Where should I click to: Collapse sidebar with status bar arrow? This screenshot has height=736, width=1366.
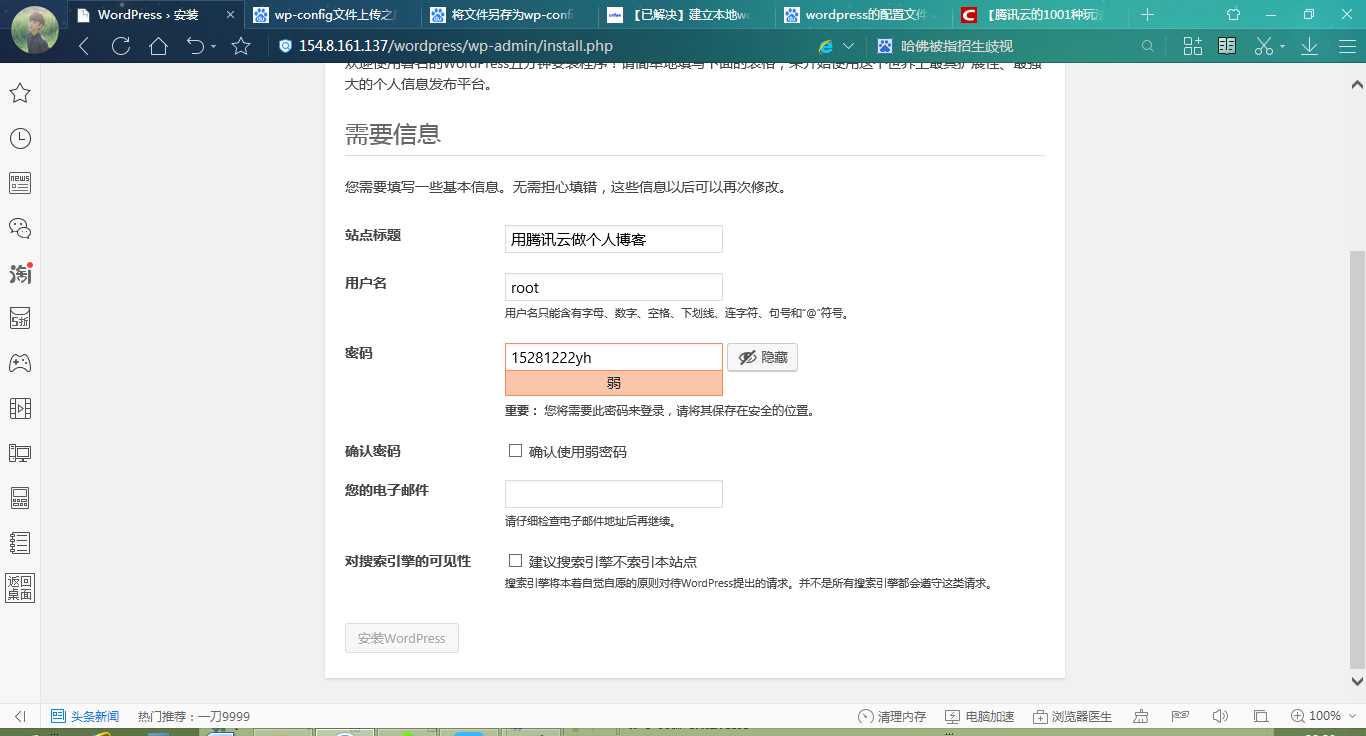click(20, 716)
